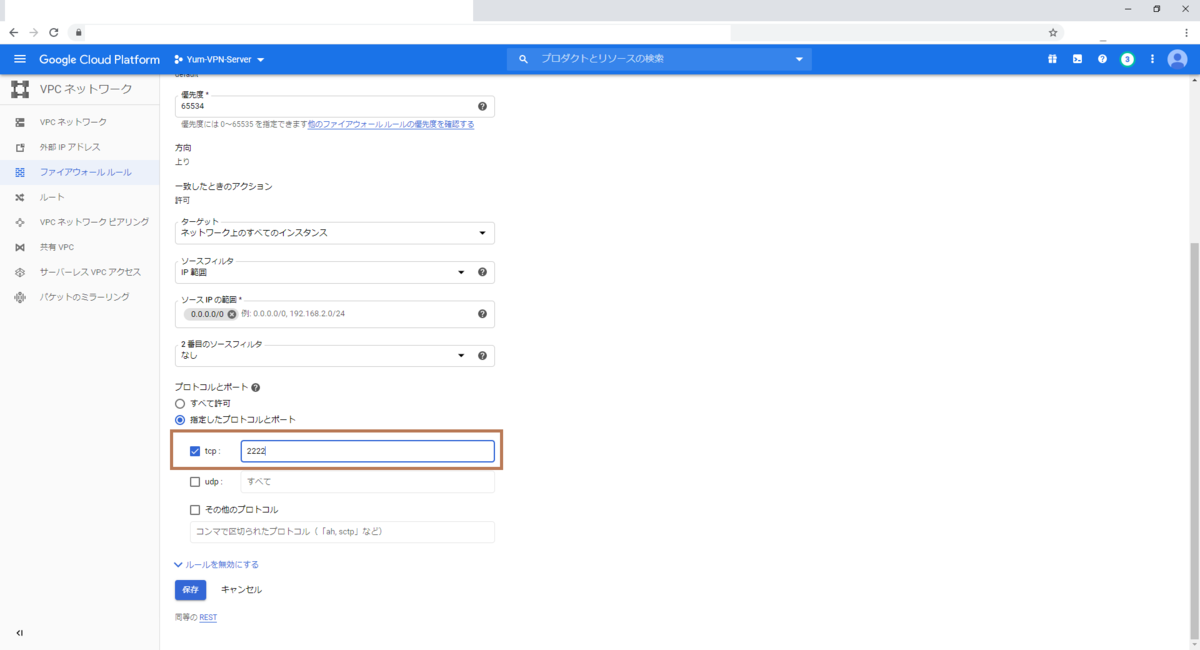Open ファイアウォール ルール menu item

click(85, 172)
